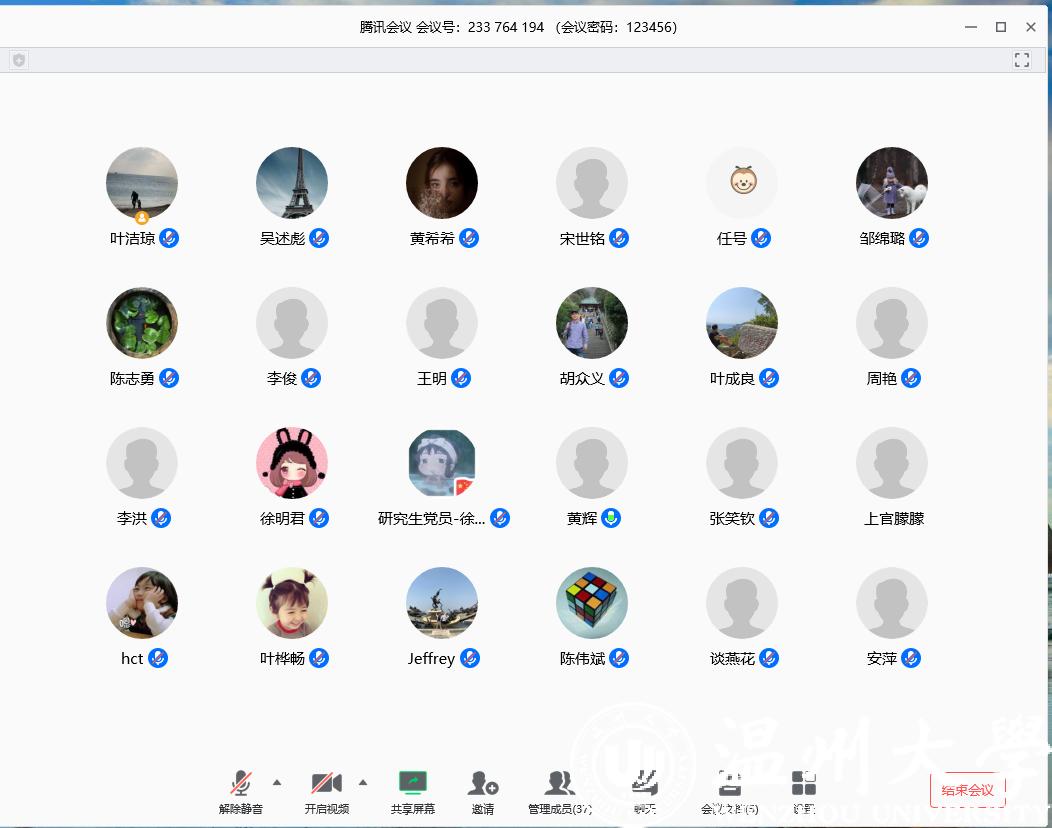This screenshot has width=1052, height=828.
Task: Select 叶洁琼's beach avatar
Action: [142, 182]
